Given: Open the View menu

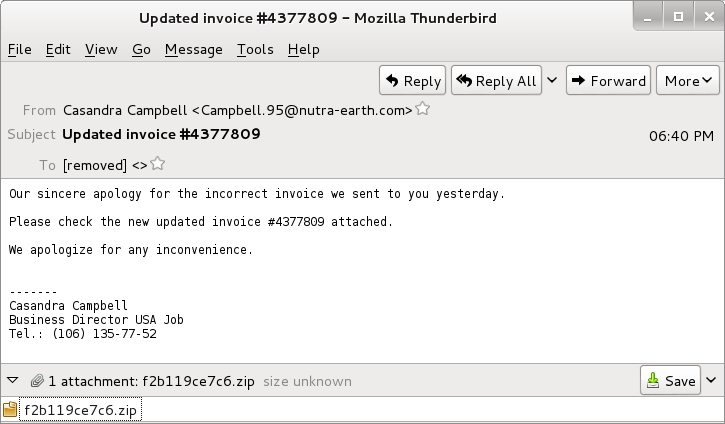Looking at the screenshot, I should click(101, 49).
